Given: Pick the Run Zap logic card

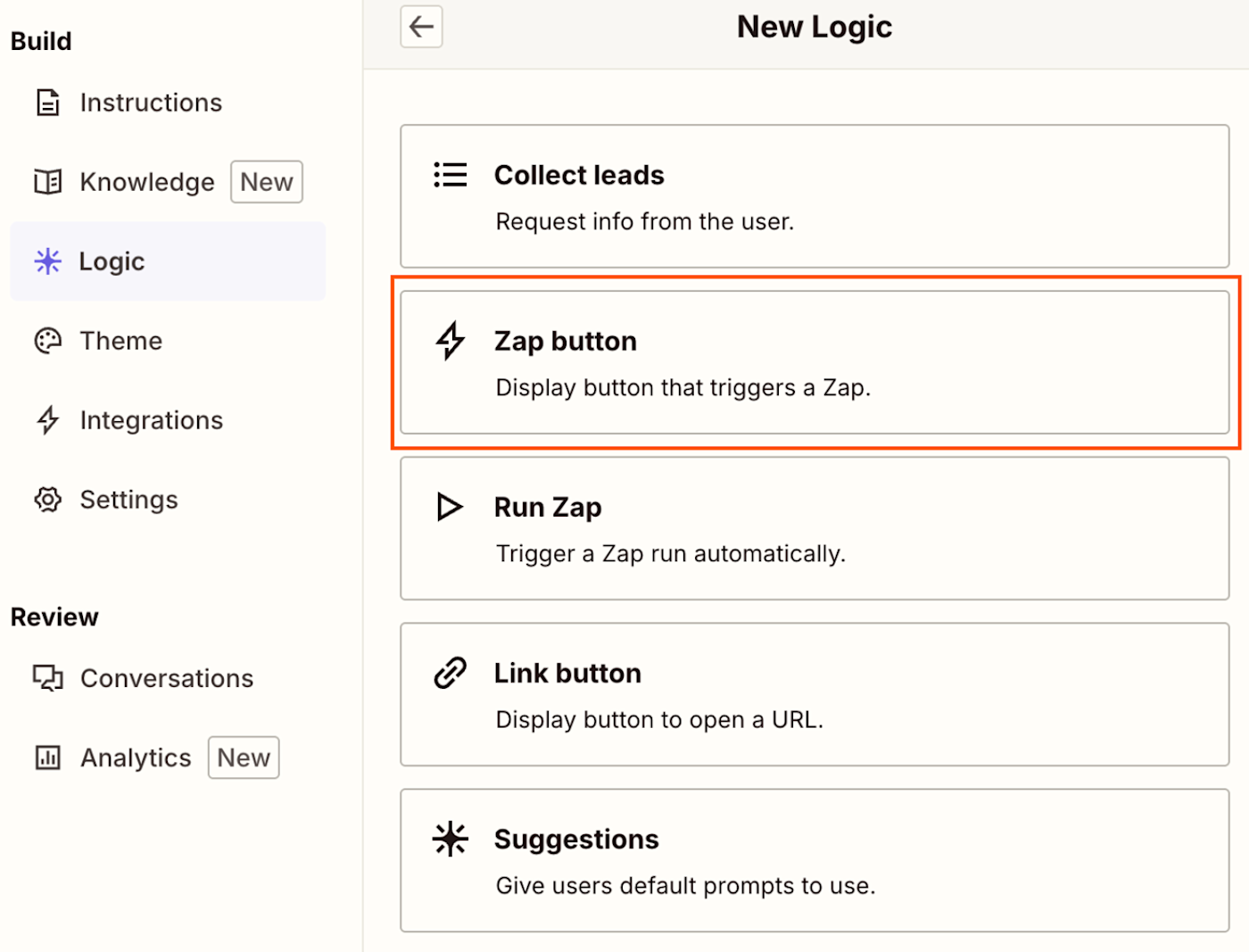Looking at the screenshot, I should click(x=814, y=528).
